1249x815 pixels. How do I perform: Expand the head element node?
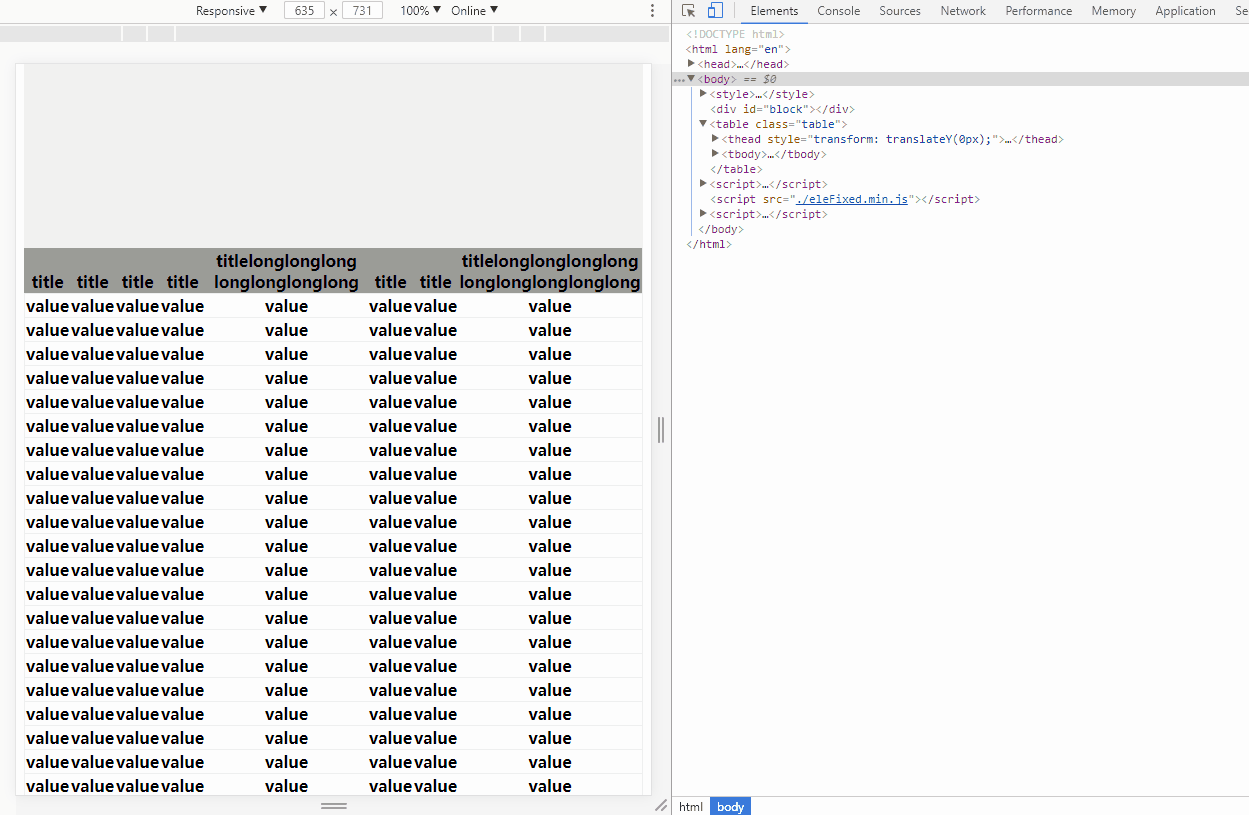tap(691, 64)
